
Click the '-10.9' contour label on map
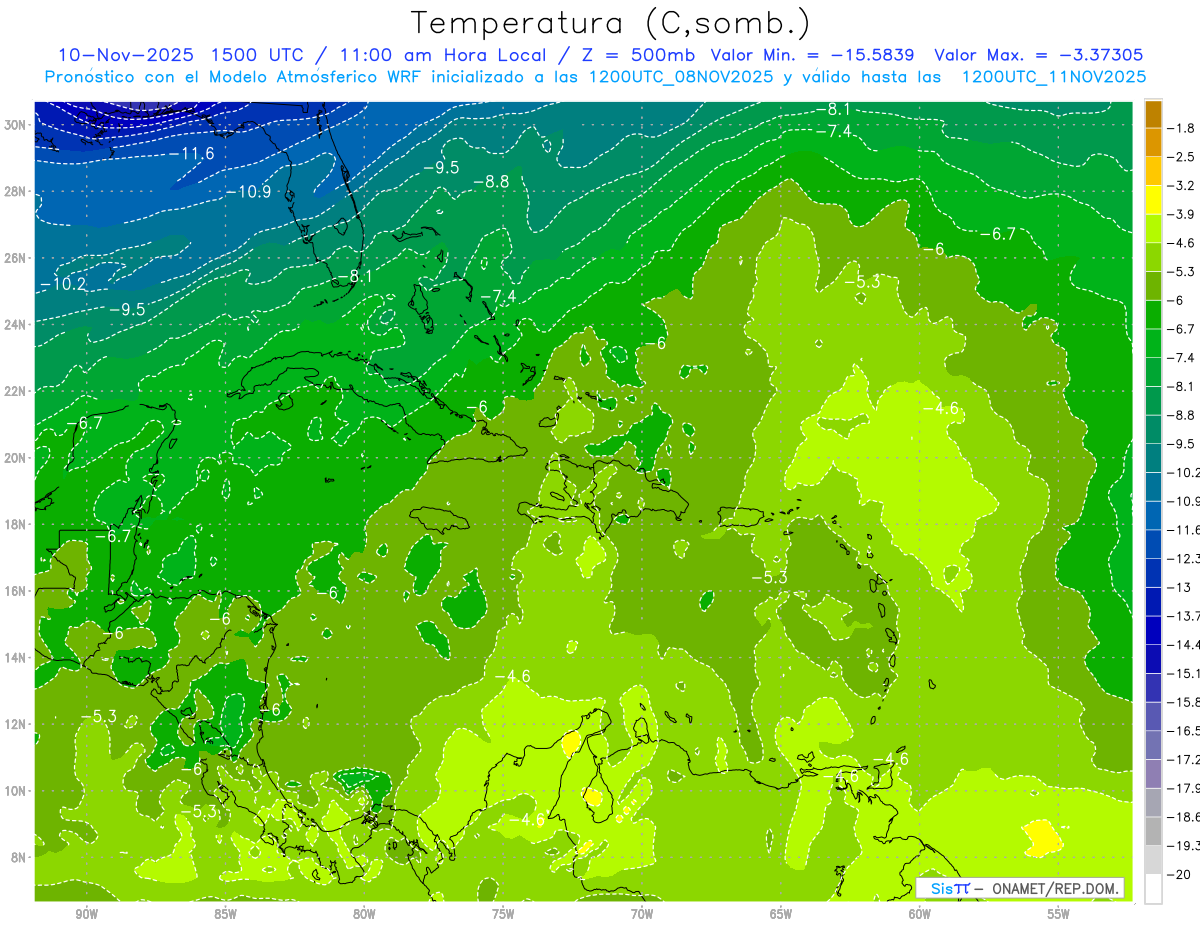(x=248, y=191)
